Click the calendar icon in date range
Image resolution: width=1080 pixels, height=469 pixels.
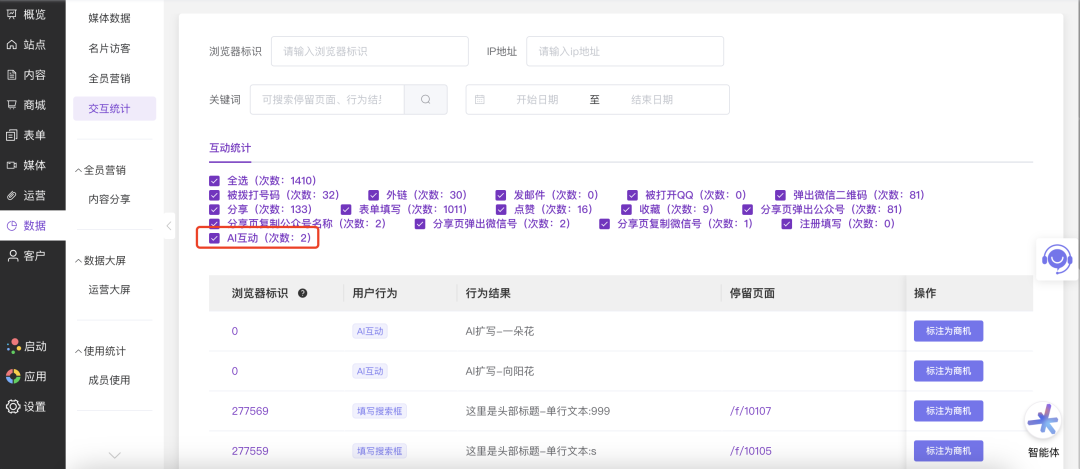click(480, 100)
